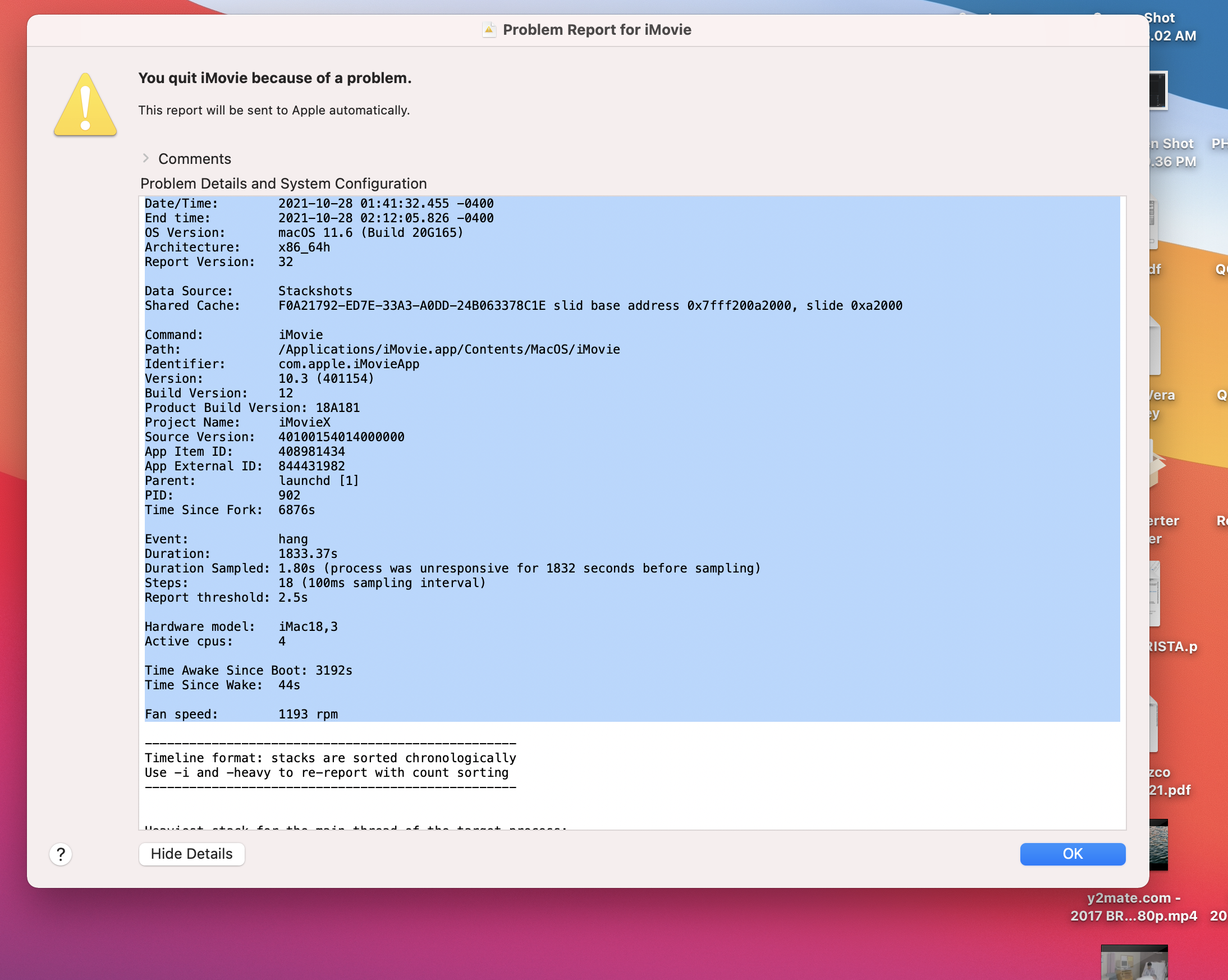Click the 'You quit iMovie' heading text
This screenshot has height=980, width=1228.
pyautogui.click(x=274, y=78)
